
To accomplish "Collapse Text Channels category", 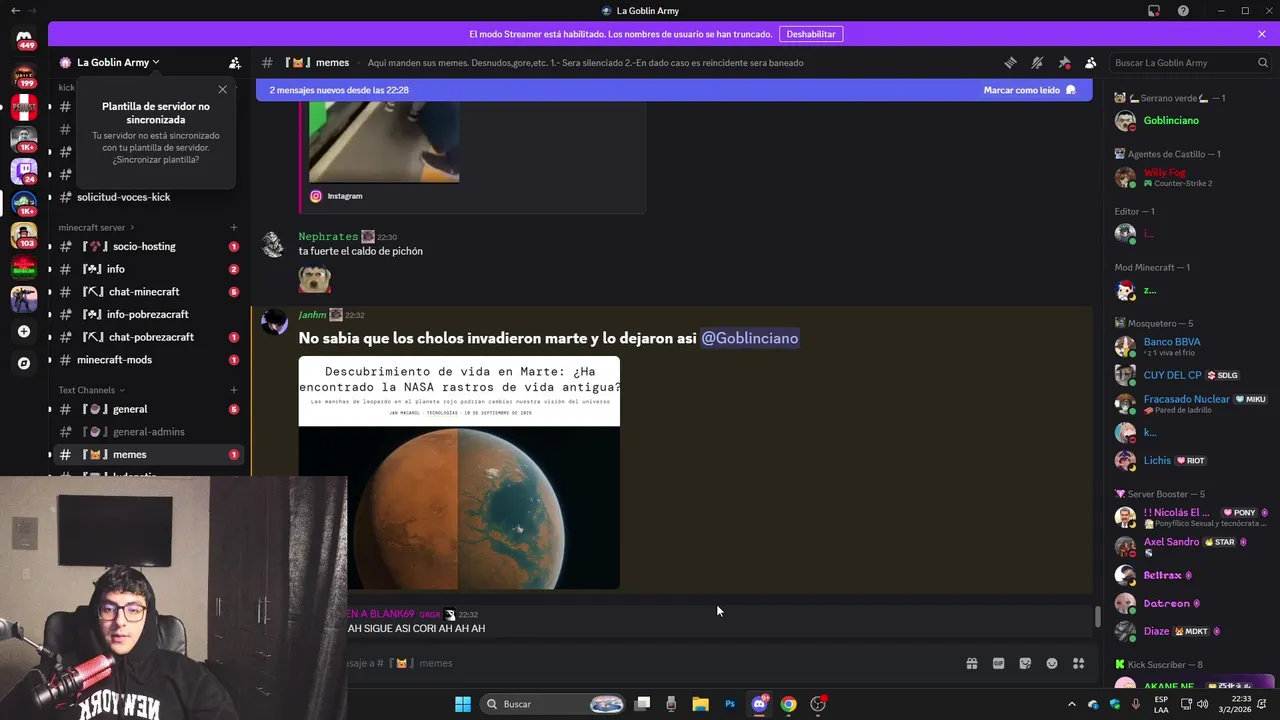I will (91, 390).
